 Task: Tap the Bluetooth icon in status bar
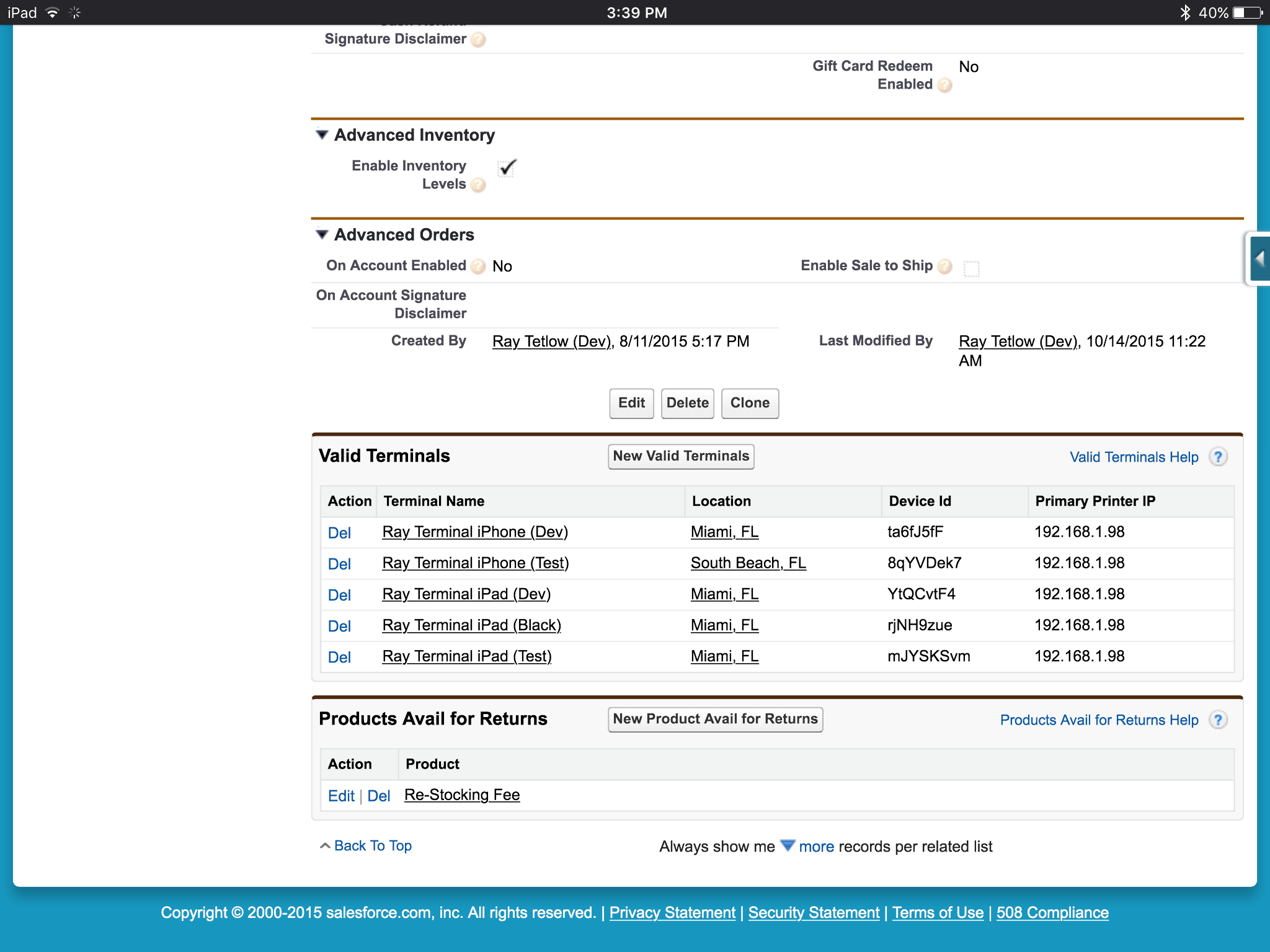1185,12
